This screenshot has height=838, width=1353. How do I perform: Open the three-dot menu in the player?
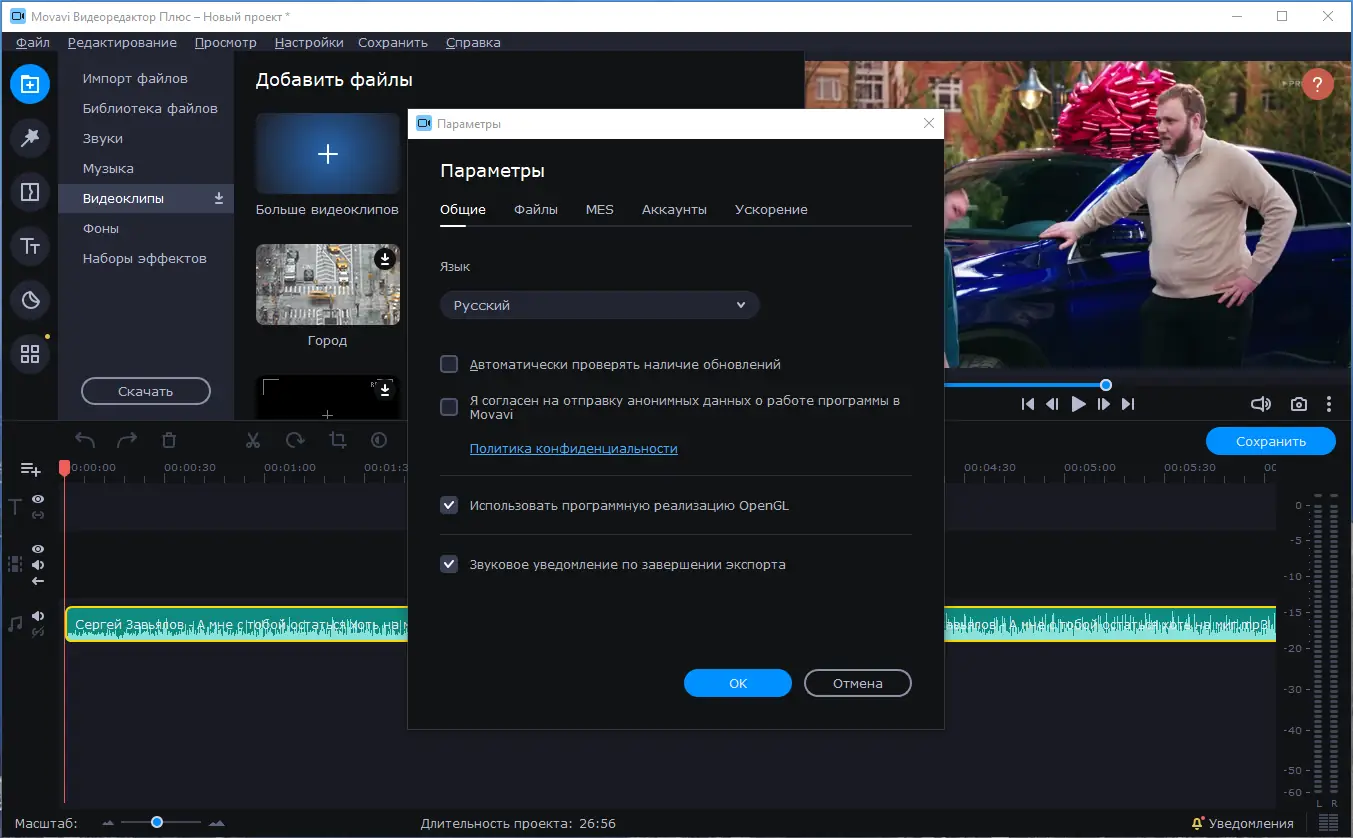click(x=1329, y=404)
